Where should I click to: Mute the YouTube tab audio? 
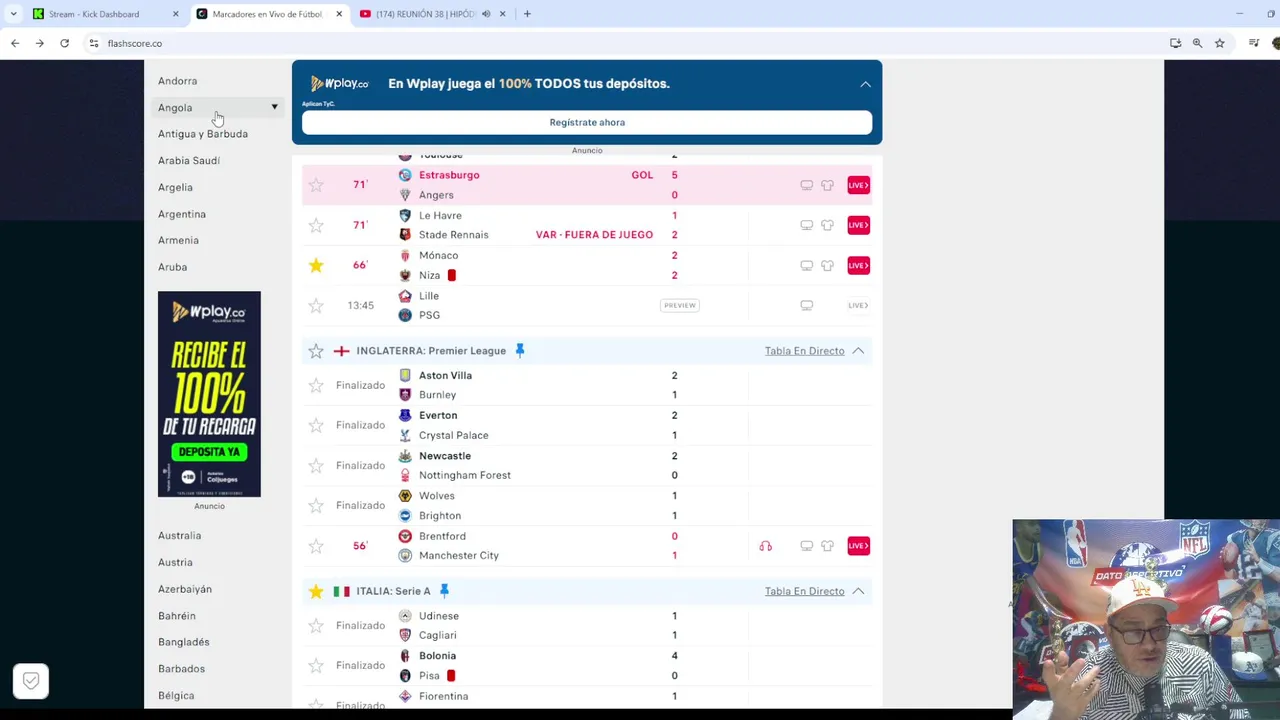pyautogui.click(x=486, y=14)
